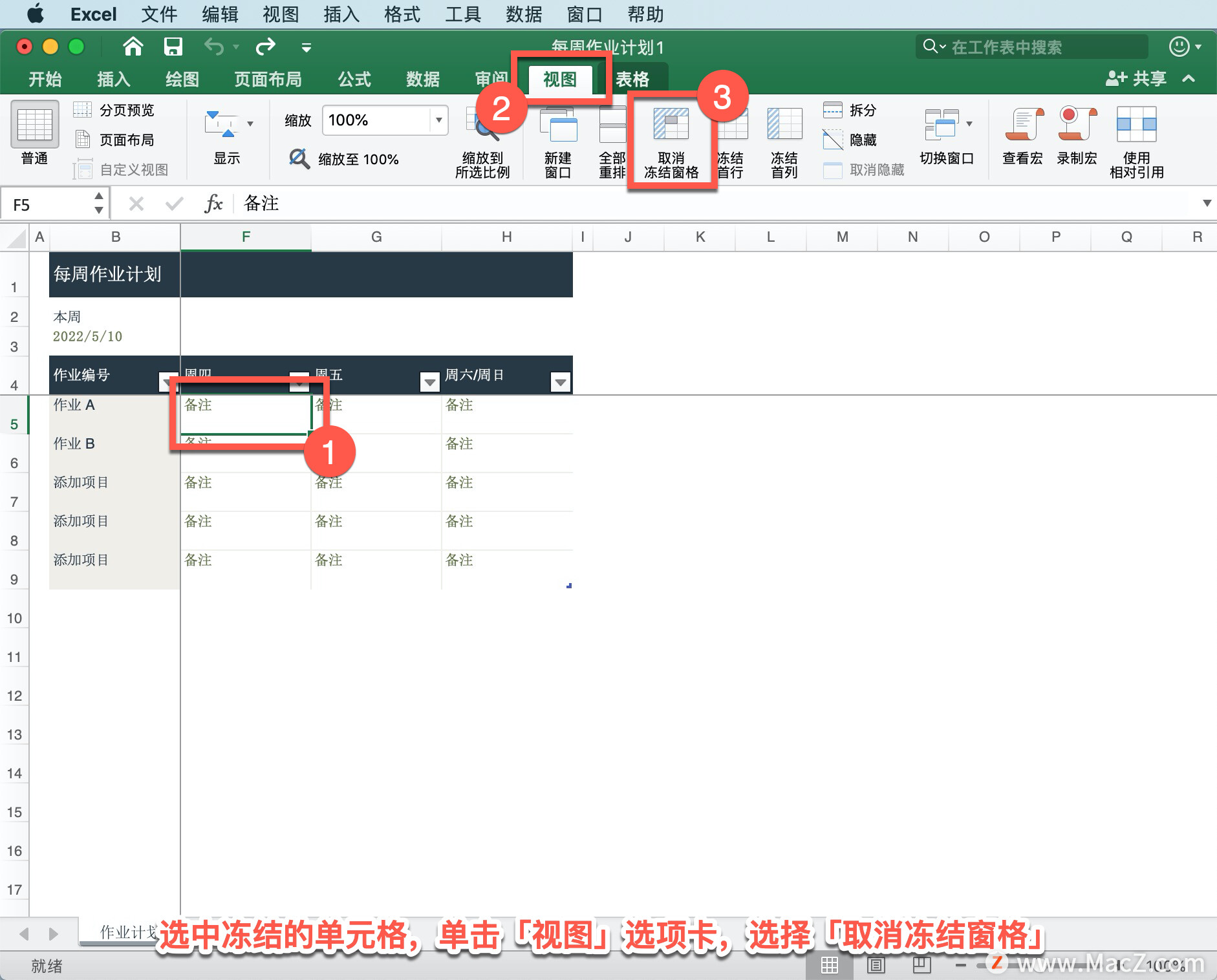This screenshot has width=1217, height=980.
Task: Open the 文件 menu in menu bar
Action: click(159, 14)
